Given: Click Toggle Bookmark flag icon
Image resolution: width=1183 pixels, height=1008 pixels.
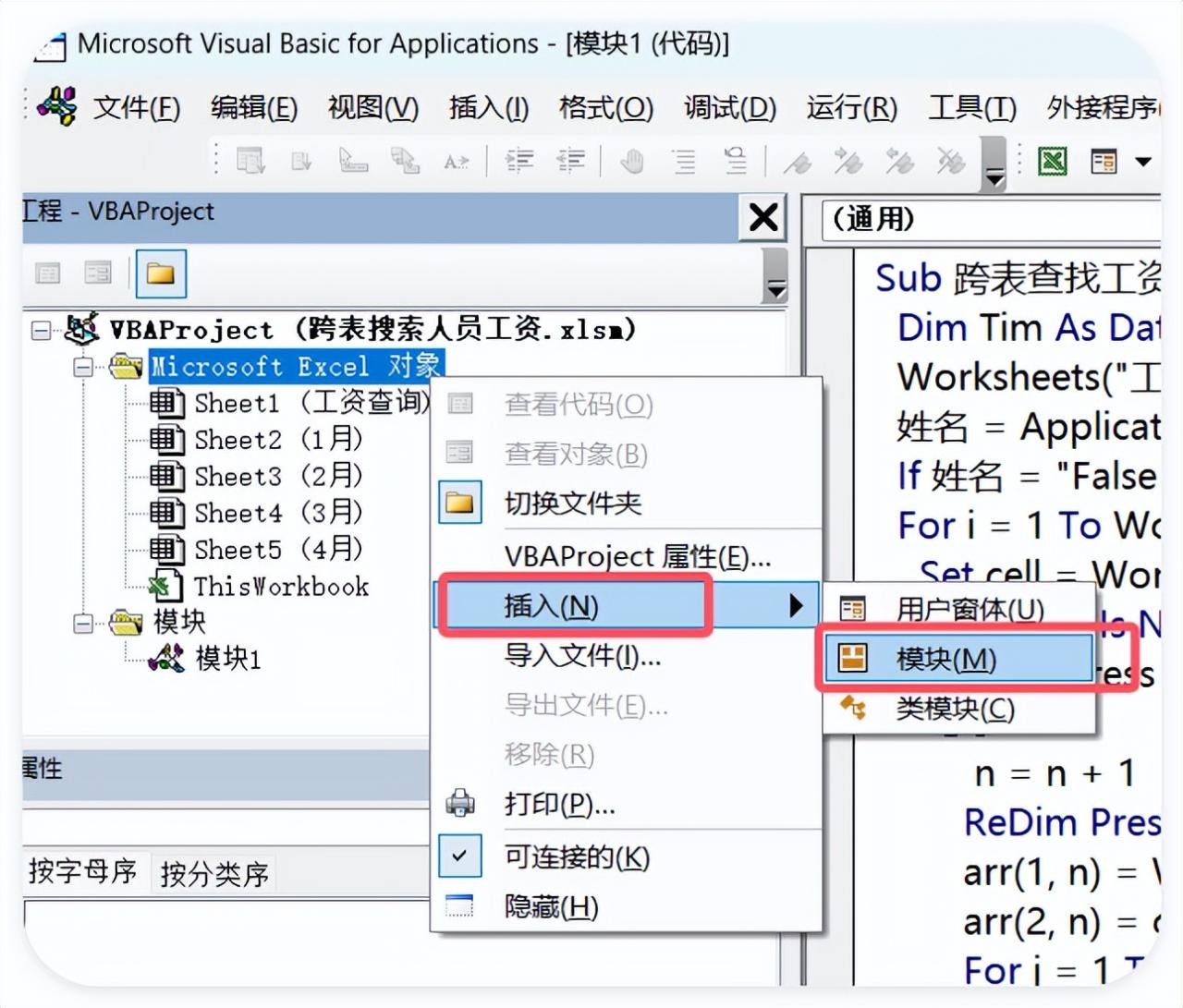Looking at the screenshot, I should 798,162.
